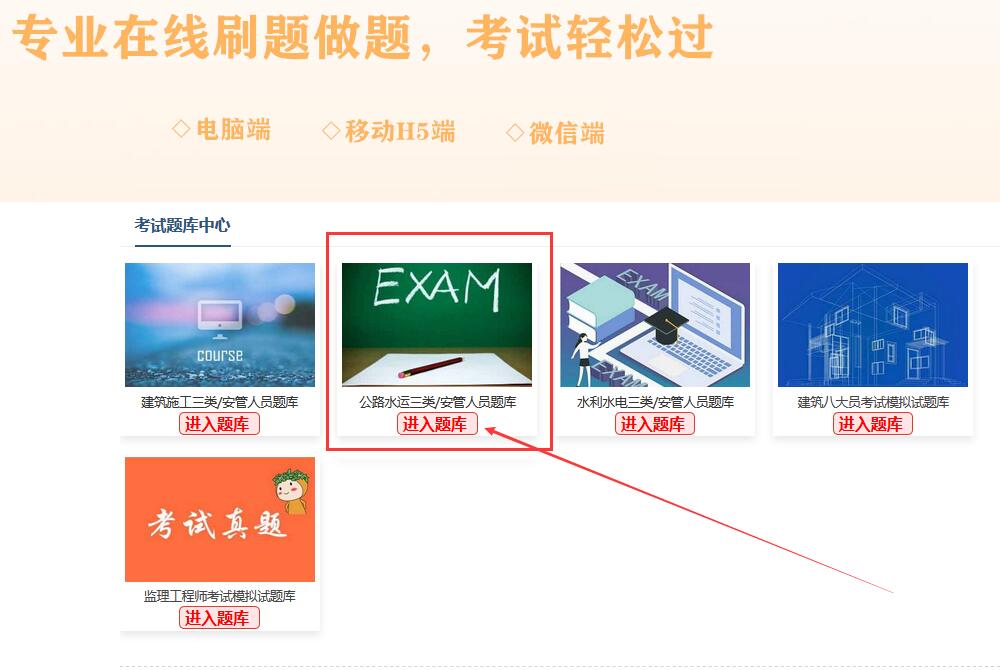1000x670 pixels.
Task: Open the 建筑施工三类/安管人员题库 title link
Action: [x=219, y=402]
